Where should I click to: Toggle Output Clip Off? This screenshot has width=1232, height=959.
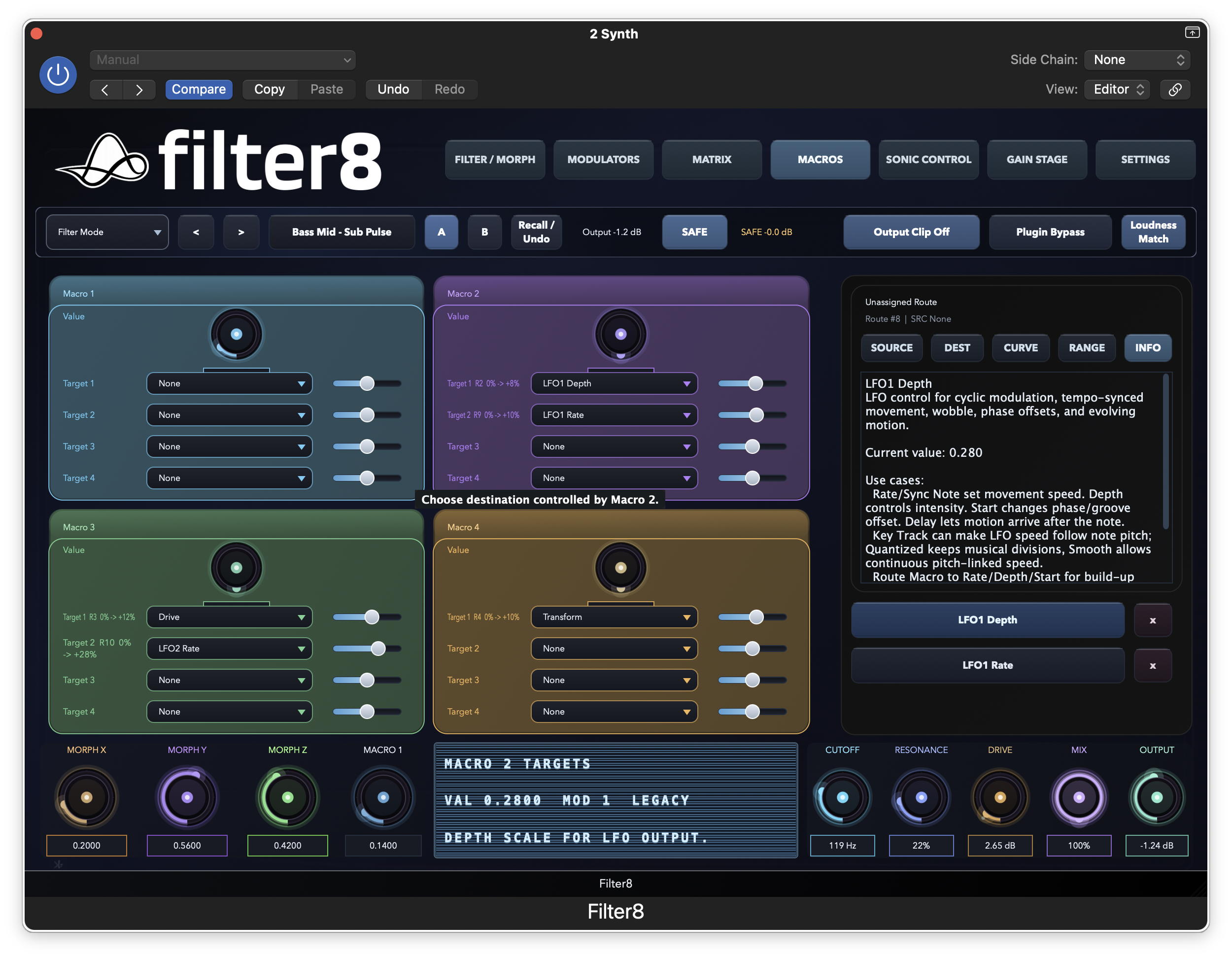(x=911, y=232)
